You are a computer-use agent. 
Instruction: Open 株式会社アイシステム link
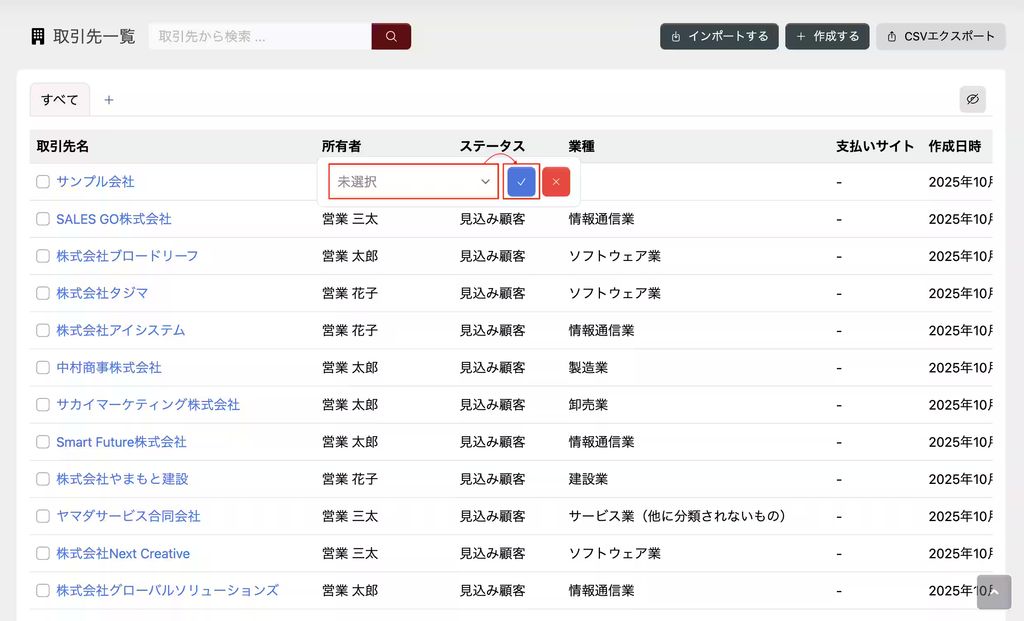click(121, 330)
